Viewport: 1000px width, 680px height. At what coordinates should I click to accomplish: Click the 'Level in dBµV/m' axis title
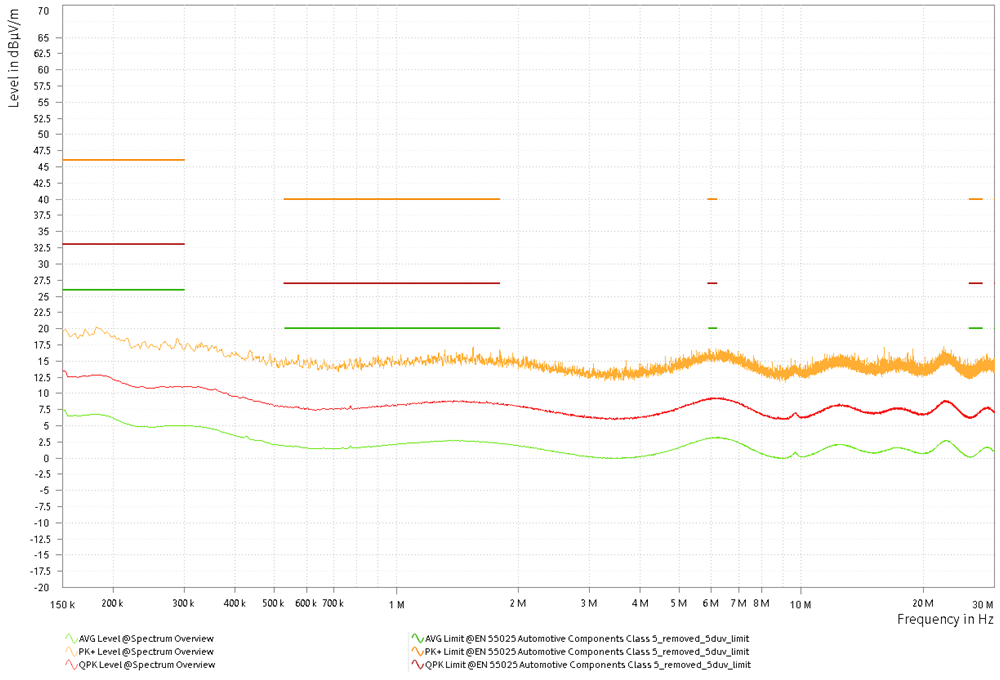[x=14, y=57]
